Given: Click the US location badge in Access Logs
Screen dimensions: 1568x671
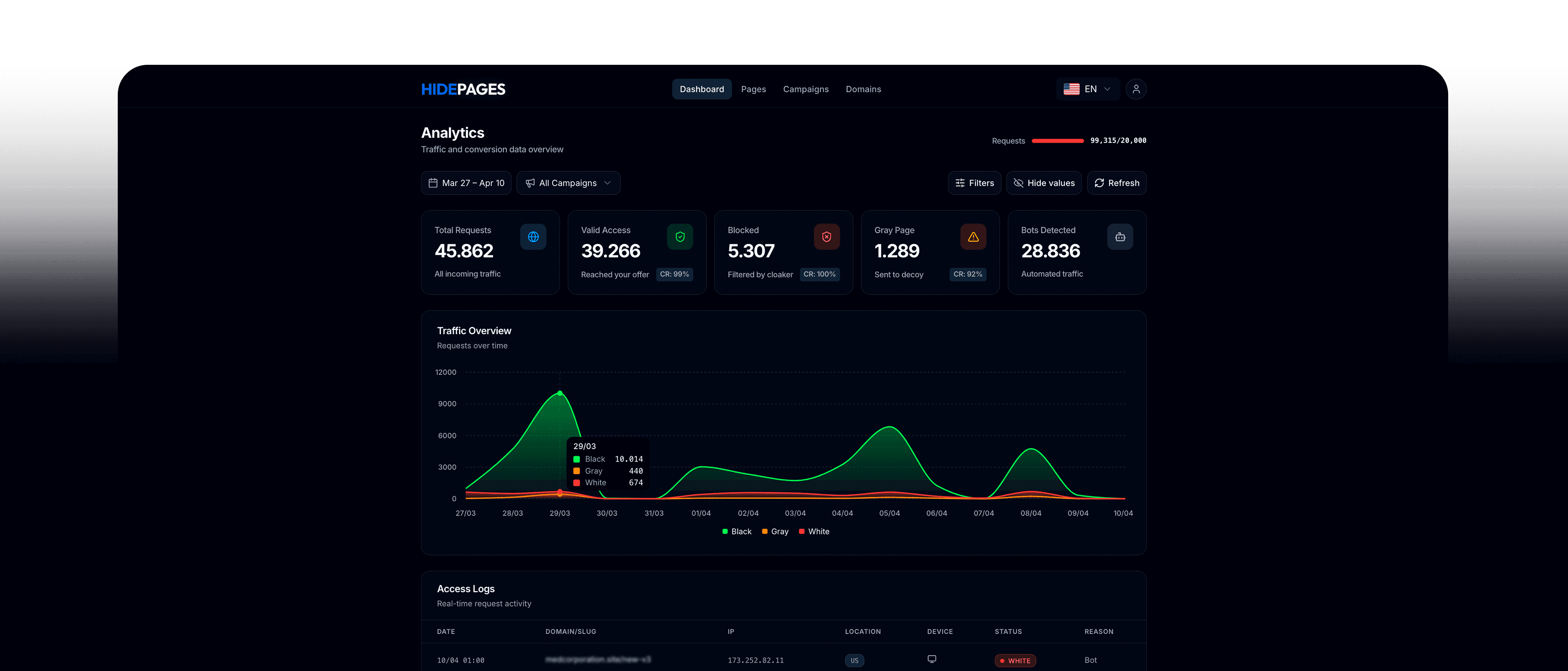Looking at the screenshot, I should tap(855, 660).
